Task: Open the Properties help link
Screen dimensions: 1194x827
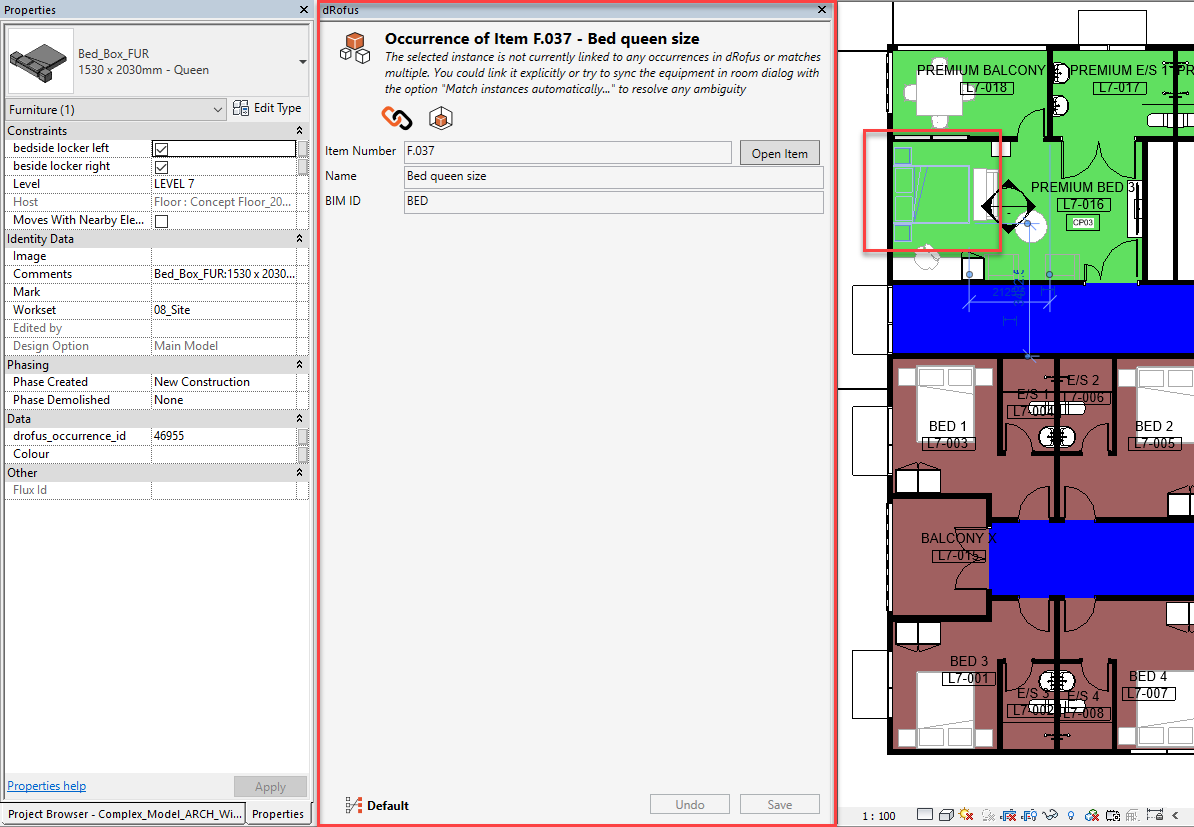Action: coord(46,786)
